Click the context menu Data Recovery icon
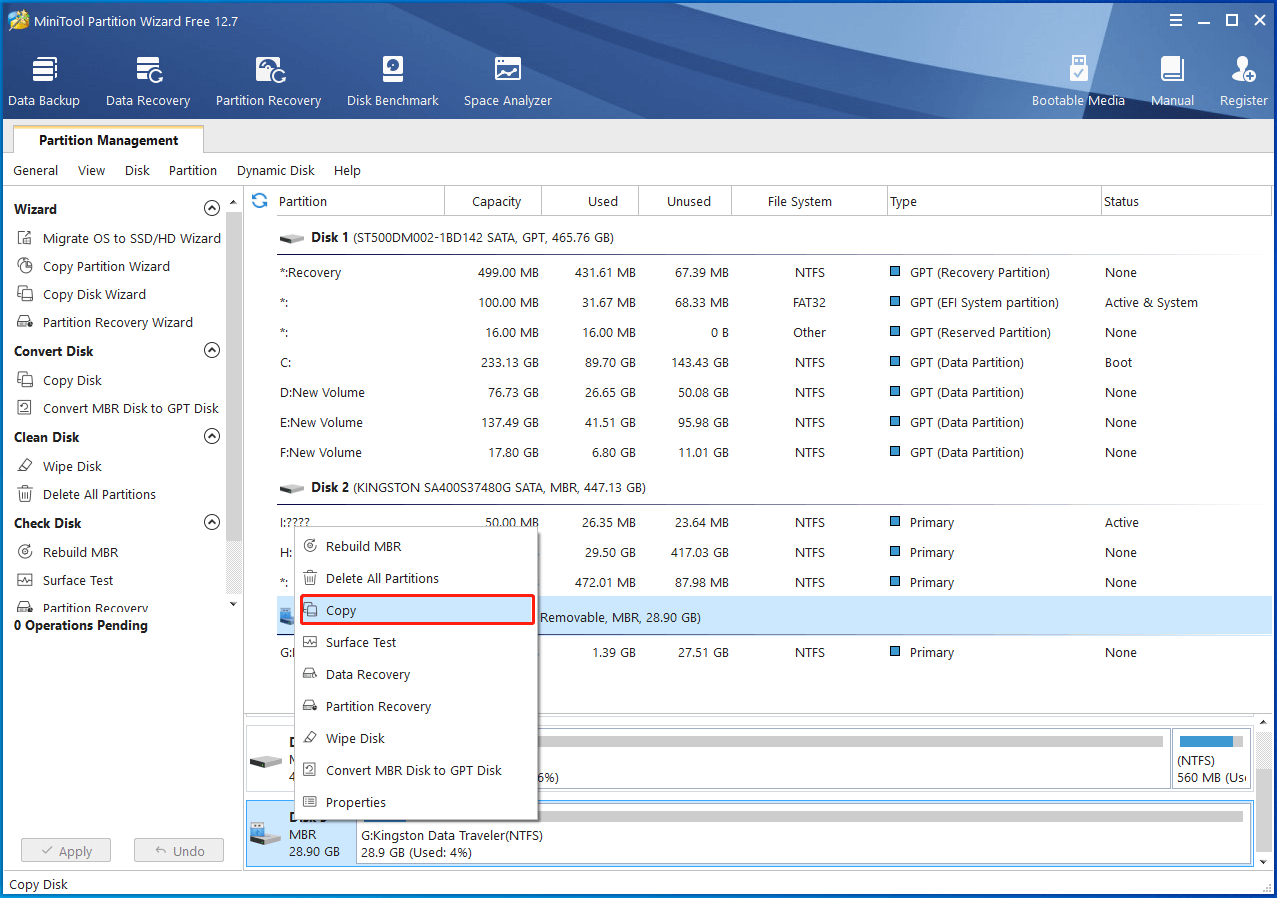This screenshot has height=898, width=1277. (x=310, y=674)
